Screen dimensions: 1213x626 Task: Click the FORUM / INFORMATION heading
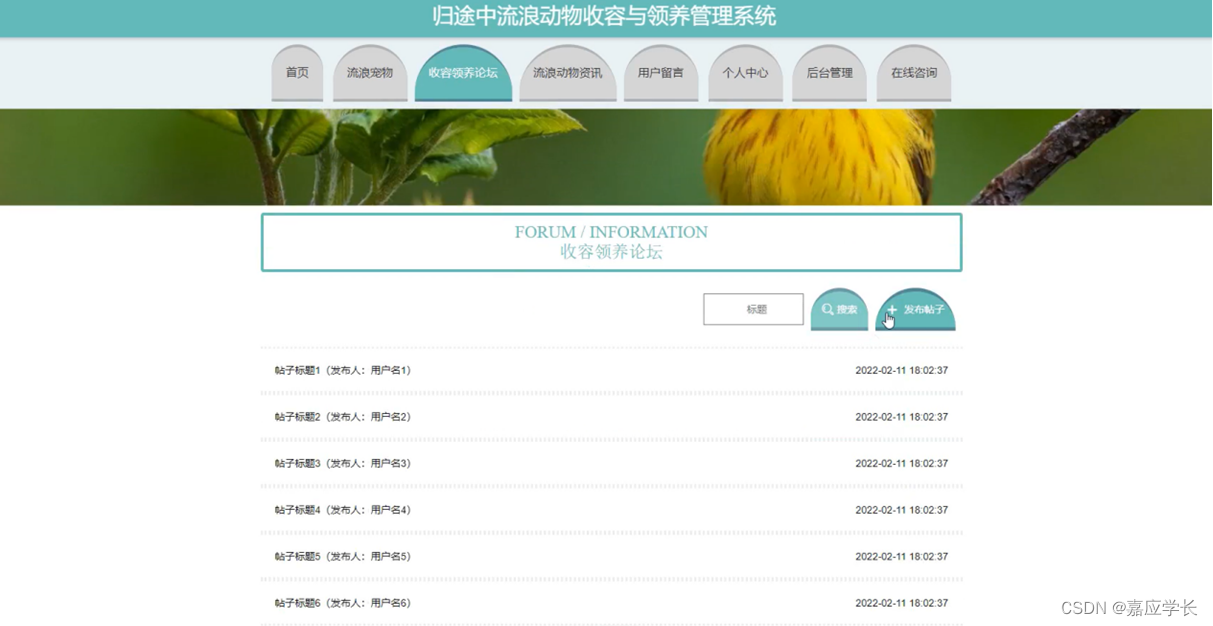611,232
